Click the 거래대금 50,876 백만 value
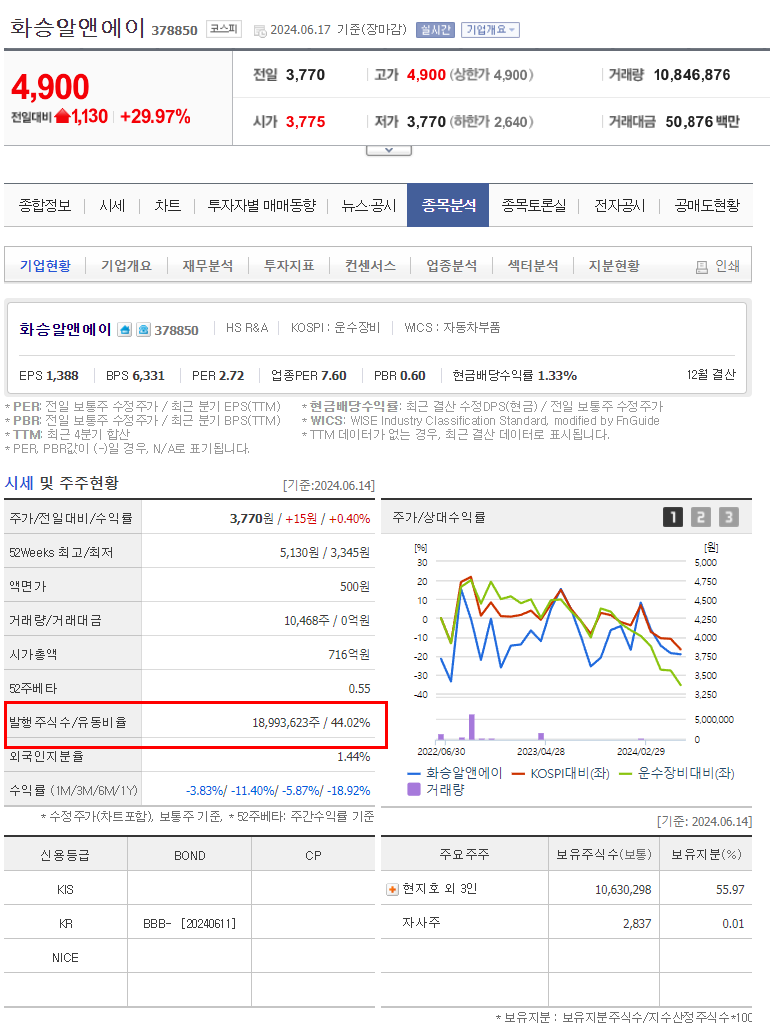 (x=702, y=122)
